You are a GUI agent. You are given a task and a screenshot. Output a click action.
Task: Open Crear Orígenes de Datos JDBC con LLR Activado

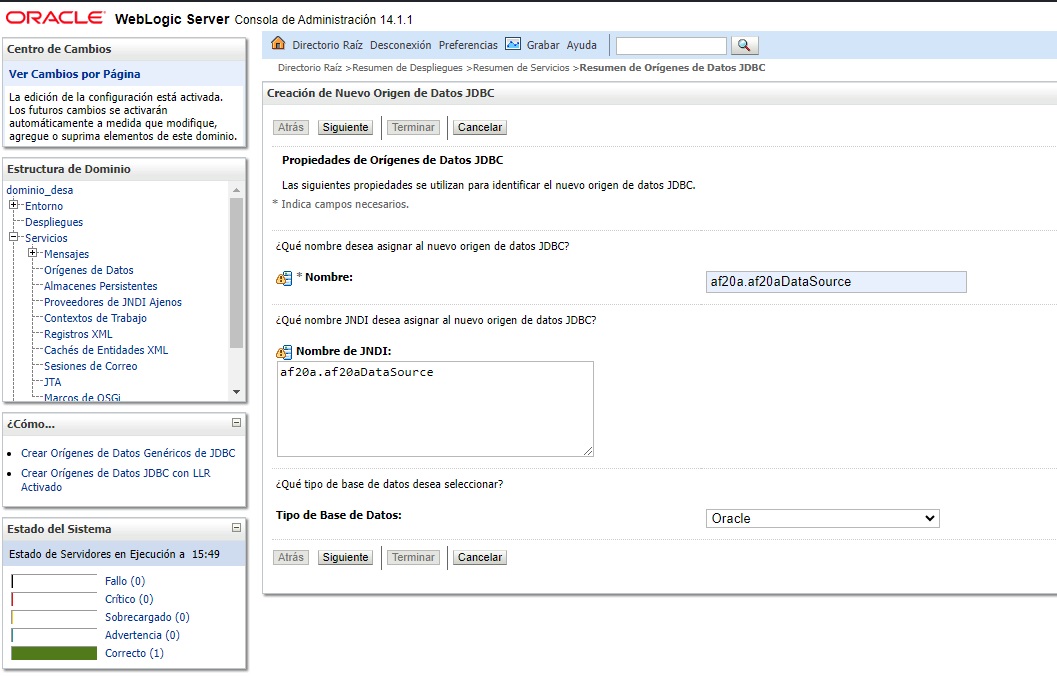(x=115, y=480)
